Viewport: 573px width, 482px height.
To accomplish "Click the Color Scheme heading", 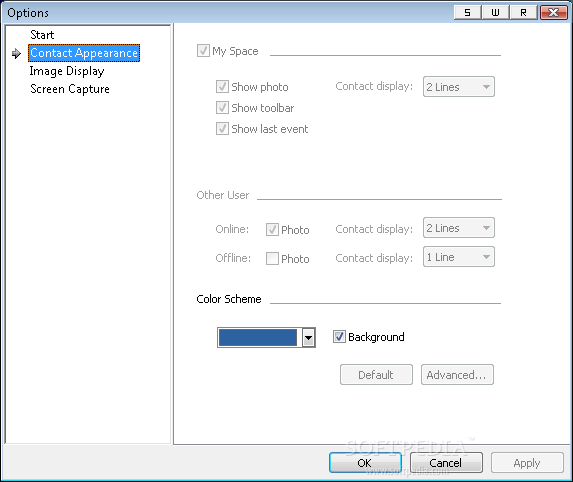I will click(x=229, y=299).
